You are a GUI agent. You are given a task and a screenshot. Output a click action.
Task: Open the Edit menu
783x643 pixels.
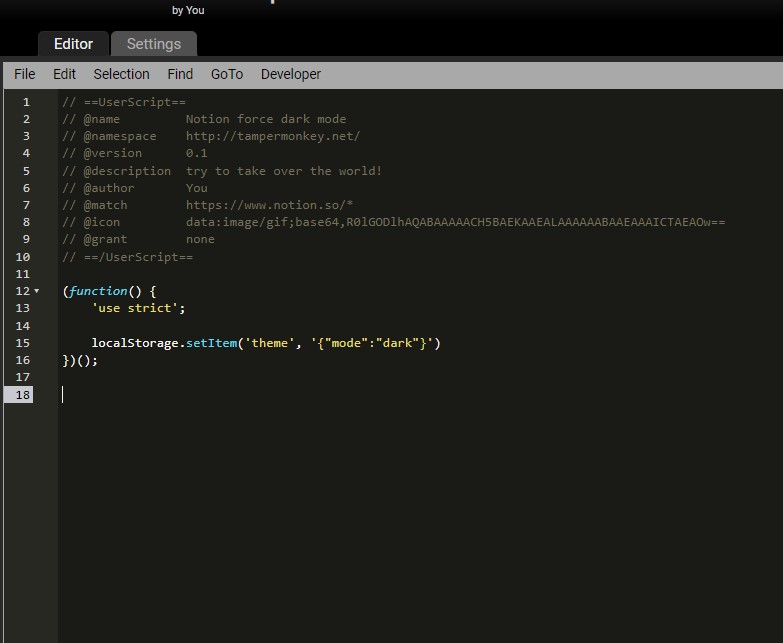[64, 74]
